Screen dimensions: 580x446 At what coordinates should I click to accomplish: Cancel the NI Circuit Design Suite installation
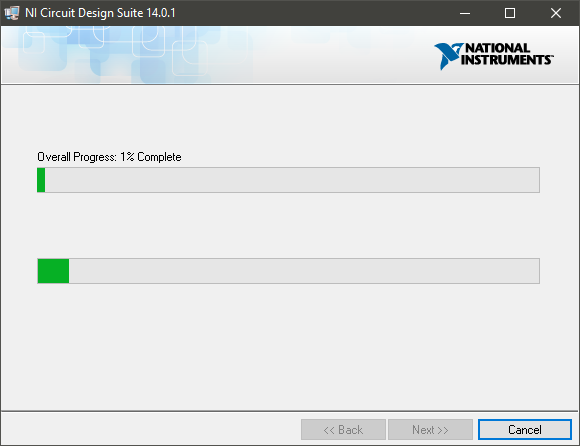pyautogui.click(x=525, y=430)
